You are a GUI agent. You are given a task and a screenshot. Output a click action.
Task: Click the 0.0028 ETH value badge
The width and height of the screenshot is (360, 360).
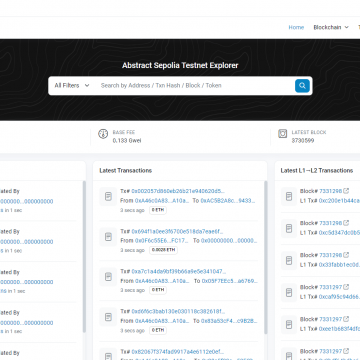point(163,250)
